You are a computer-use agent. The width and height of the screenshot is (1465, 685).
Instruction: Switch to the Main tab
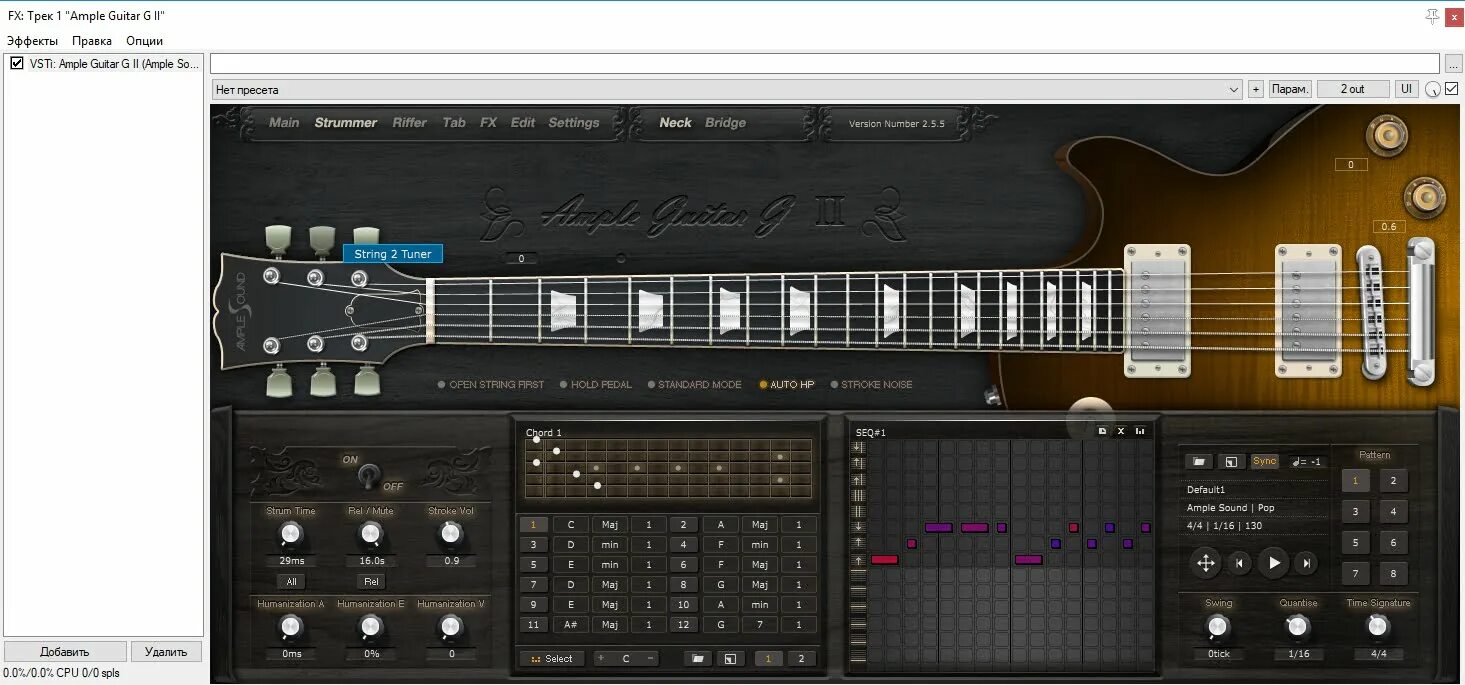(284, 123)
